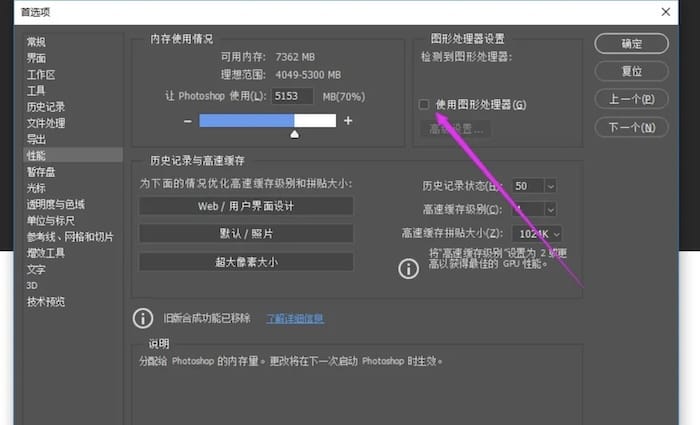The image size is (700, 425).
Task: Click the 确定 button
Action: click(x=631, y=44)
